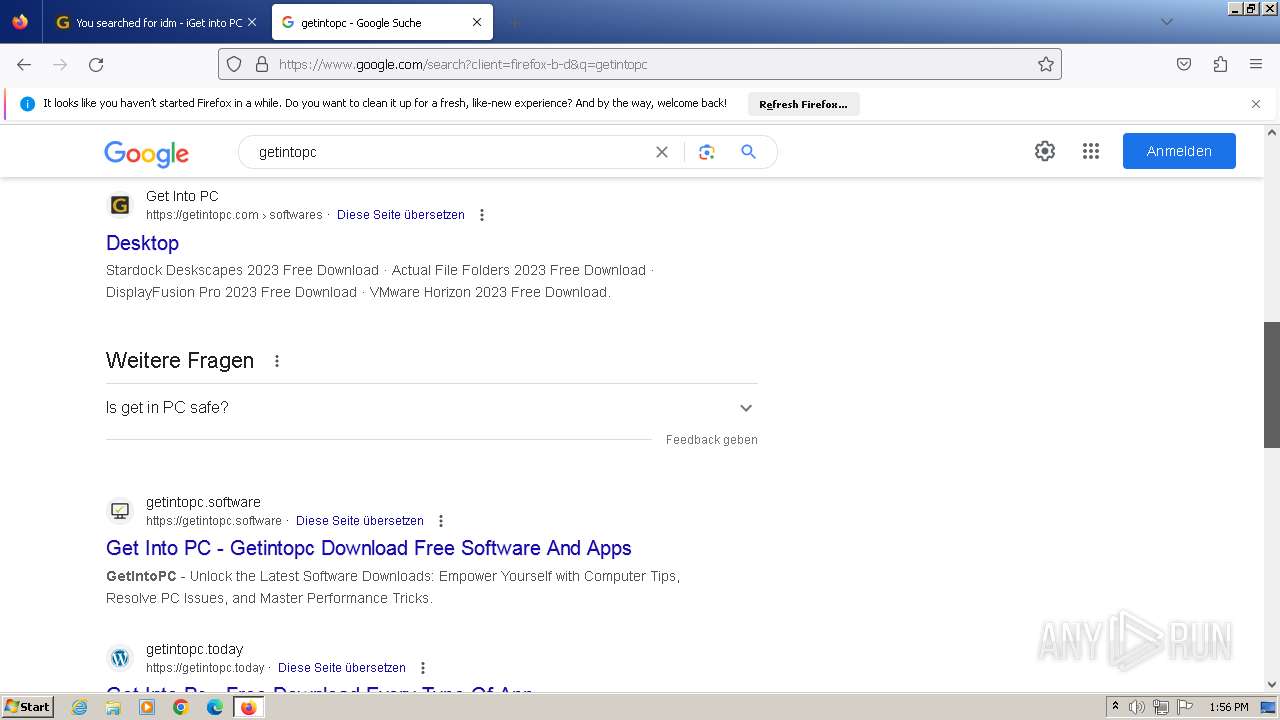Open more options beside Weitere Fragen
Image resolution: width=1280 pixels, height=720 pixels.
coord(277,361)
